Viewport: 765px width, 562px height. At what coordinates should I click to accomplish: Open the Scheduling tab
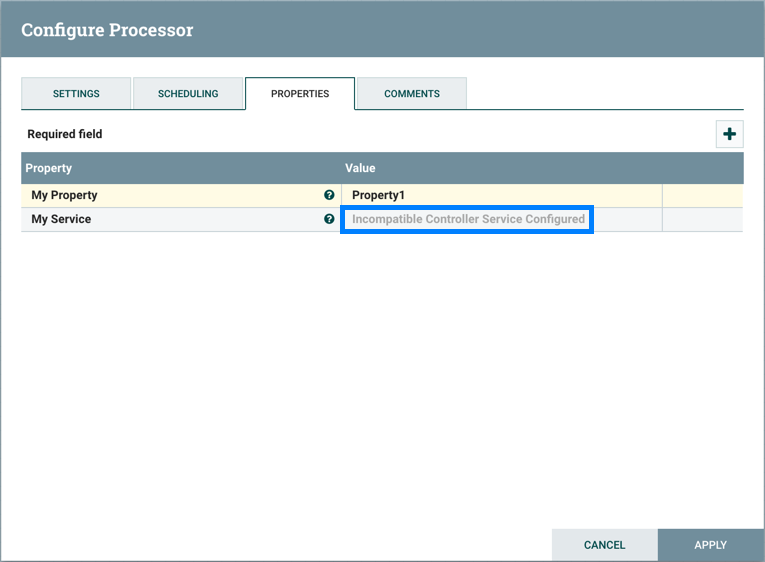point(188,93)
